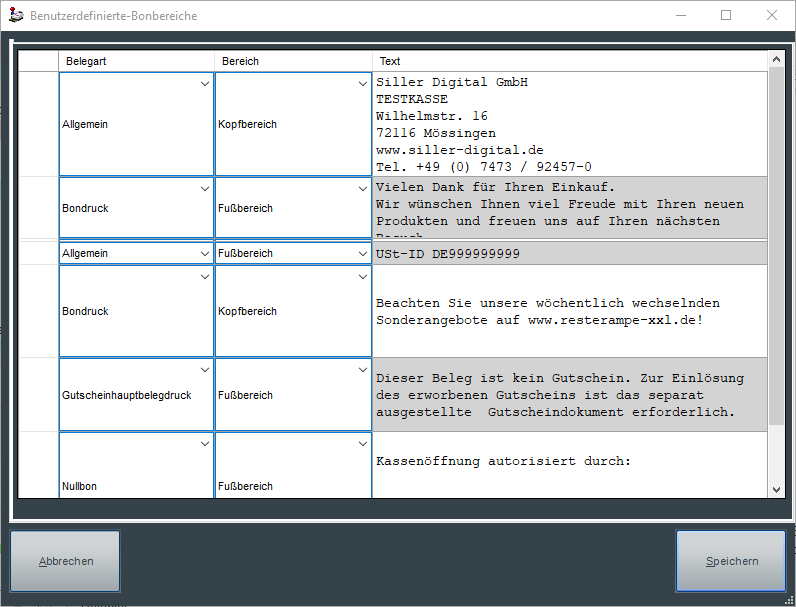Click the USt-ID DE999999999 text field
Viewport: 796px width, 607px height.
click(569, 254)
